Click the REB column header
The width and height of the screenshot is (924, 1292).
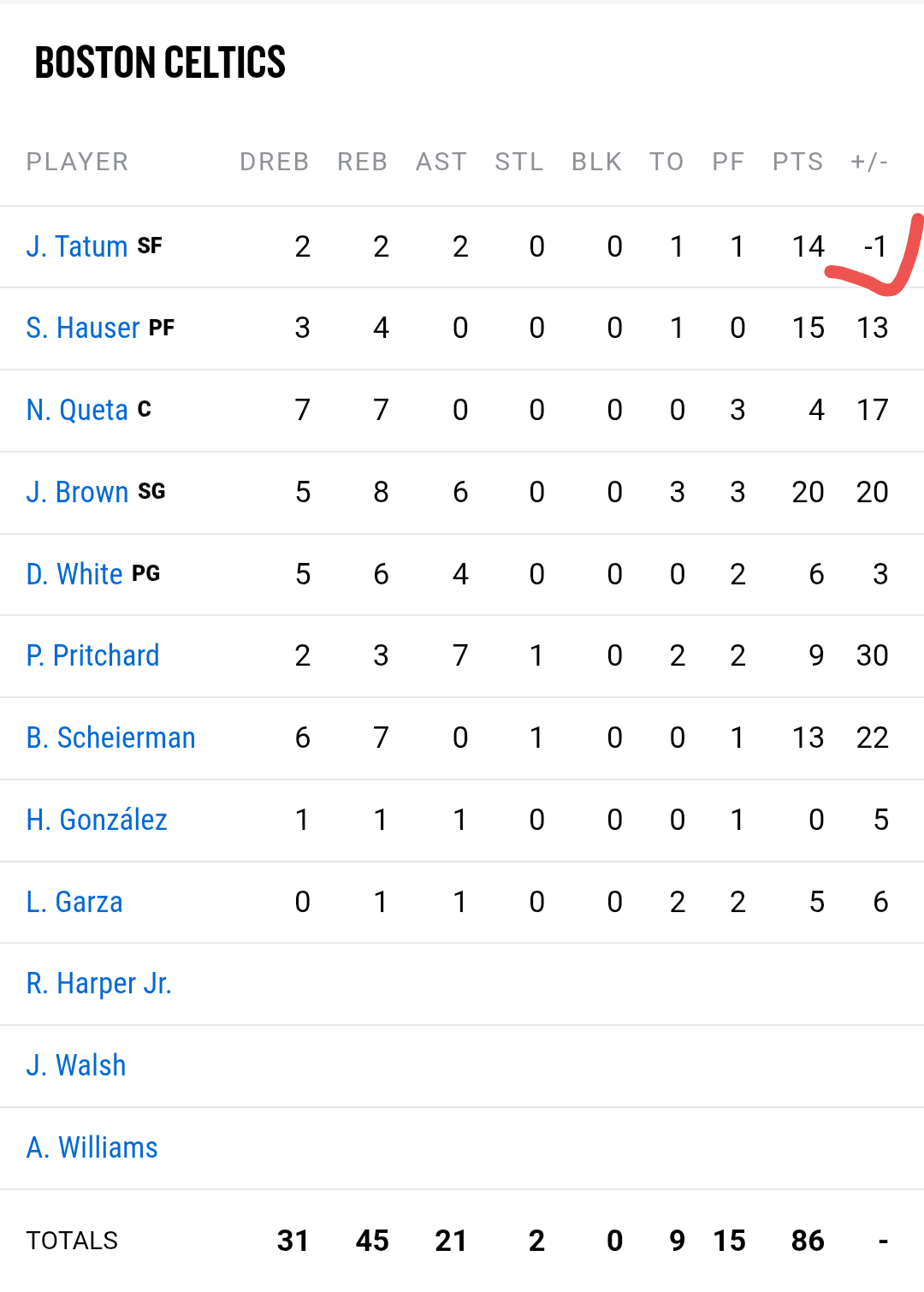click(362, 162)
